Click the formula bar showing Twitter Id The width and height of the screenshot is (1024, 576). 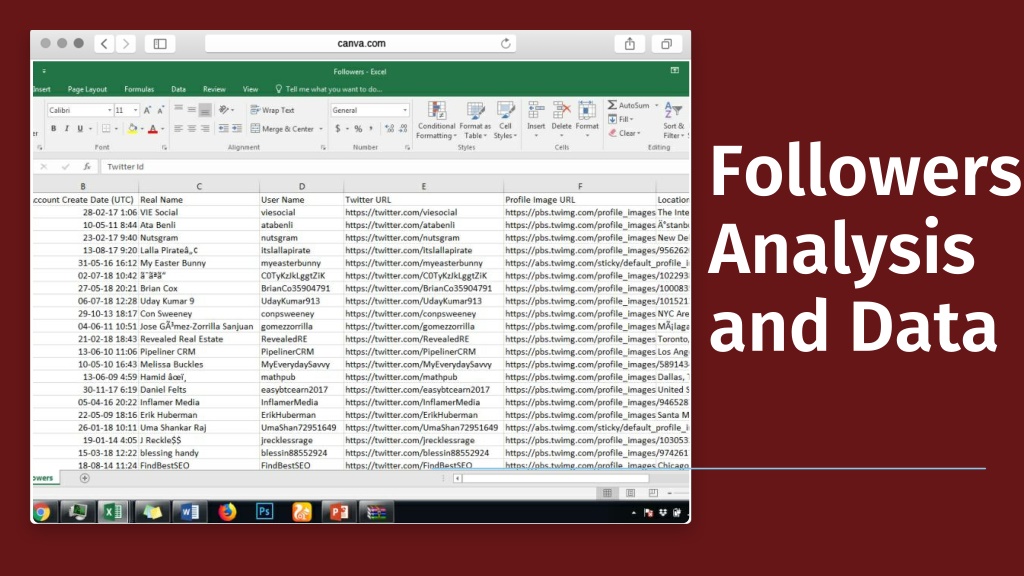pyautogui.click(x=394, y=167)
